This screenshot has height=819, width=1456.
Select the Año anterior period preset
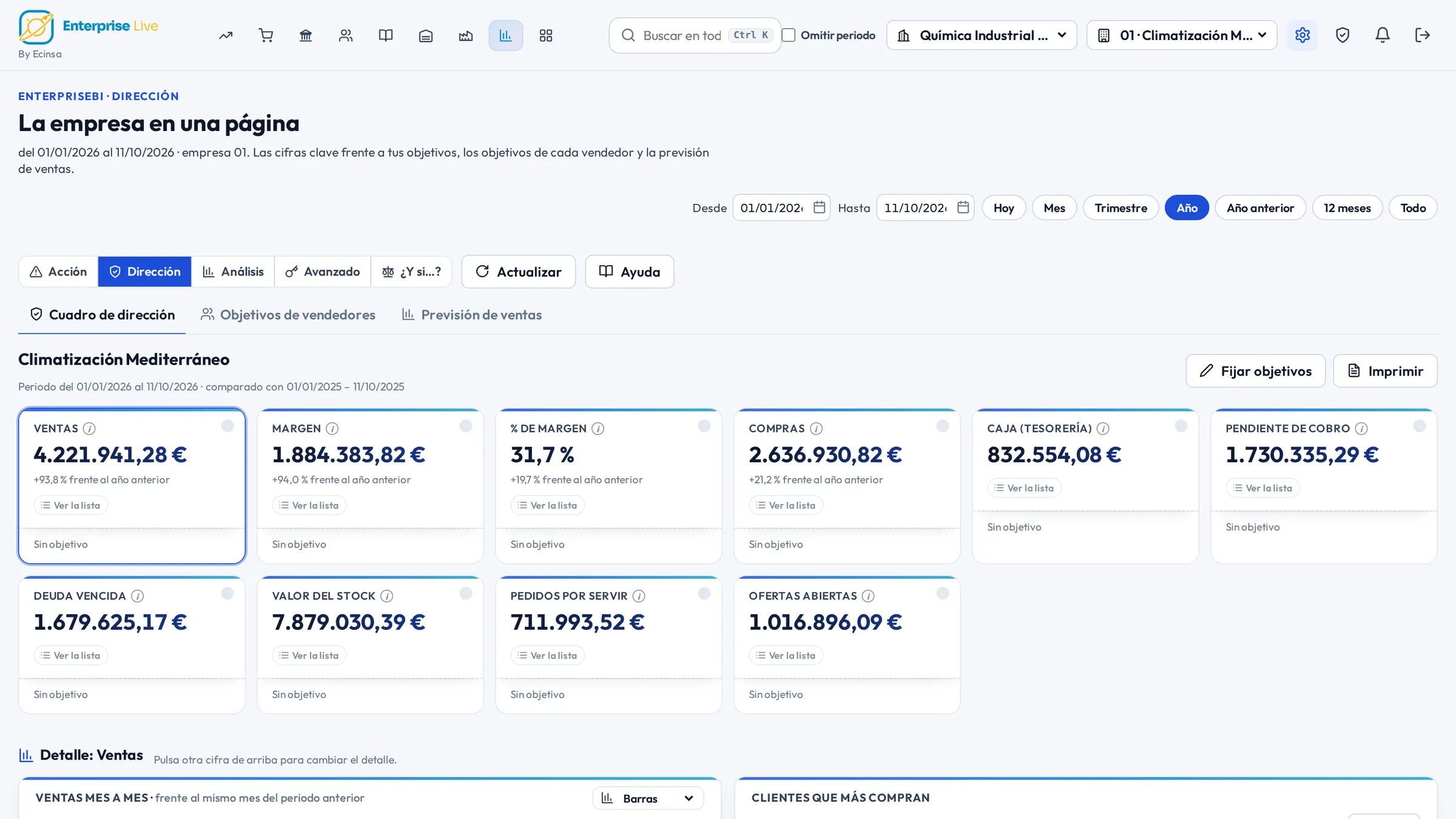tap(1261, 207)
